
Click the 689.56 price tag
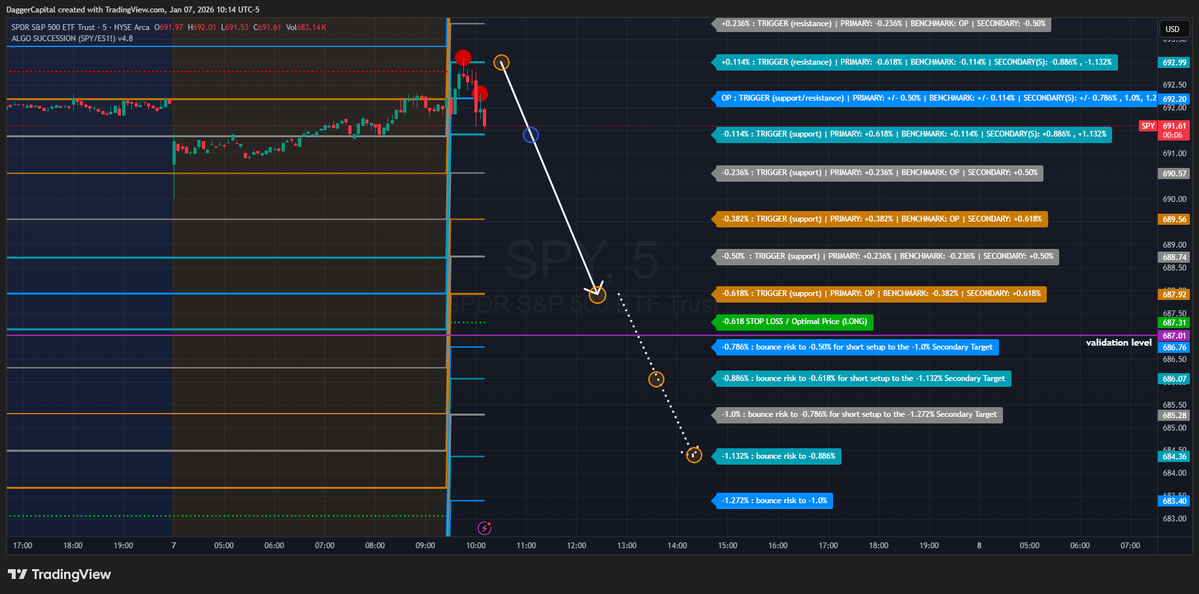(1174, 219)
